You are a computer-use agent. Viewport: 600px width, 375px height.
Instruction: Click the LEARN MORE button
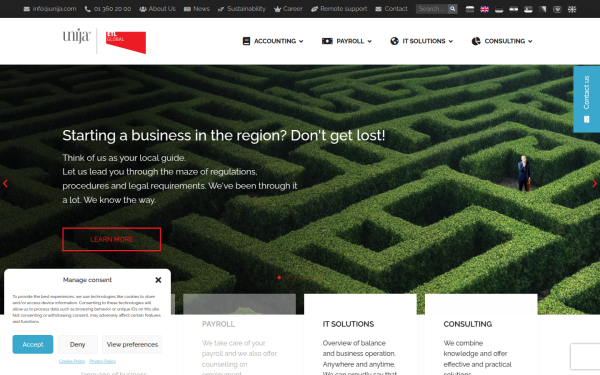pos(111,240)
